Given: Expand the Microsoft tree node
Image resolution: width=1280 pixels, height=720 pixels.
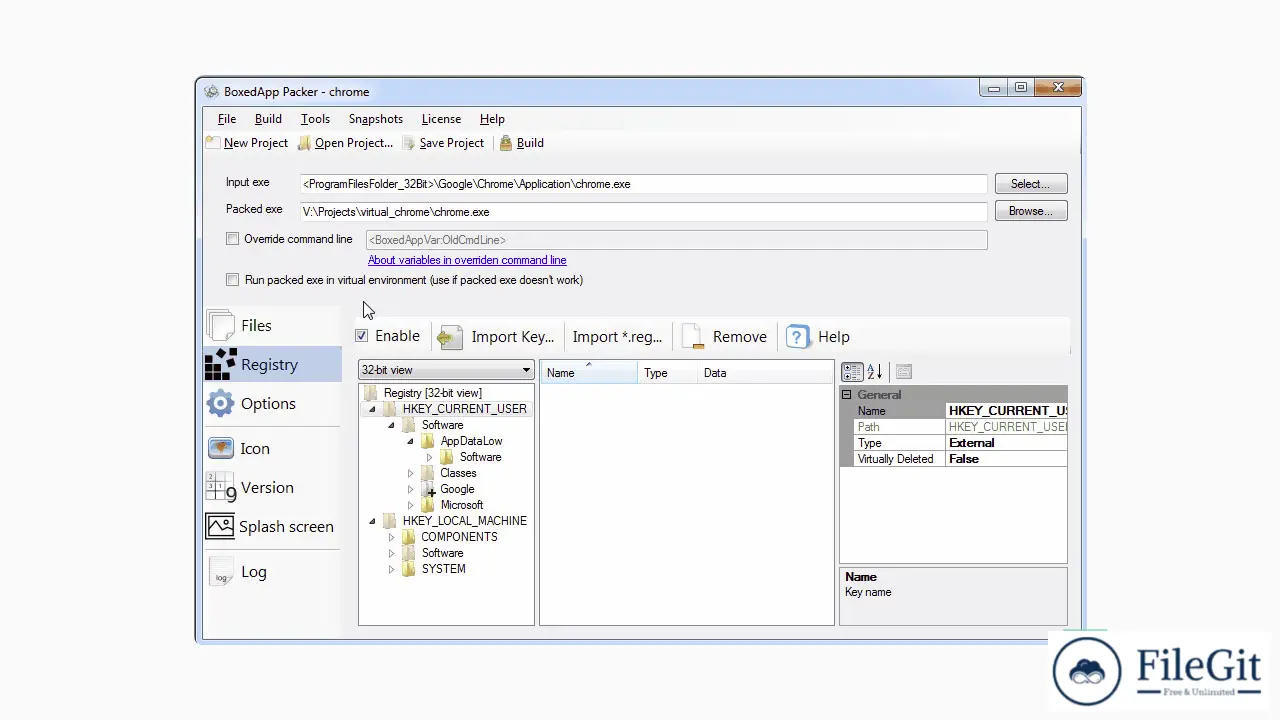Looking at the screenshot, I should click(410, 505).
